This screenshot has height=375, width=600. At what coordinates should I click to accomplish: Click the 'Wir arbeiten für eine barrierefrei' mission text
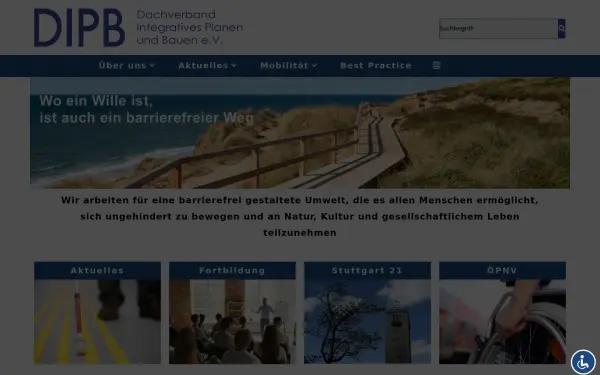pos(300,217)
